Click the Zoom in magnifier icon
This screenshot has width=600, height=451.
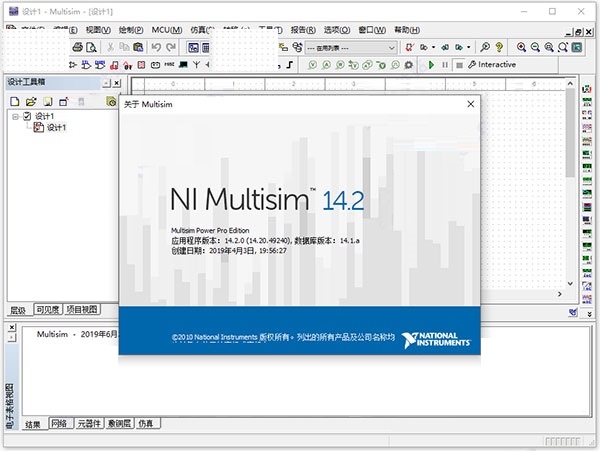tap(521, 47)
